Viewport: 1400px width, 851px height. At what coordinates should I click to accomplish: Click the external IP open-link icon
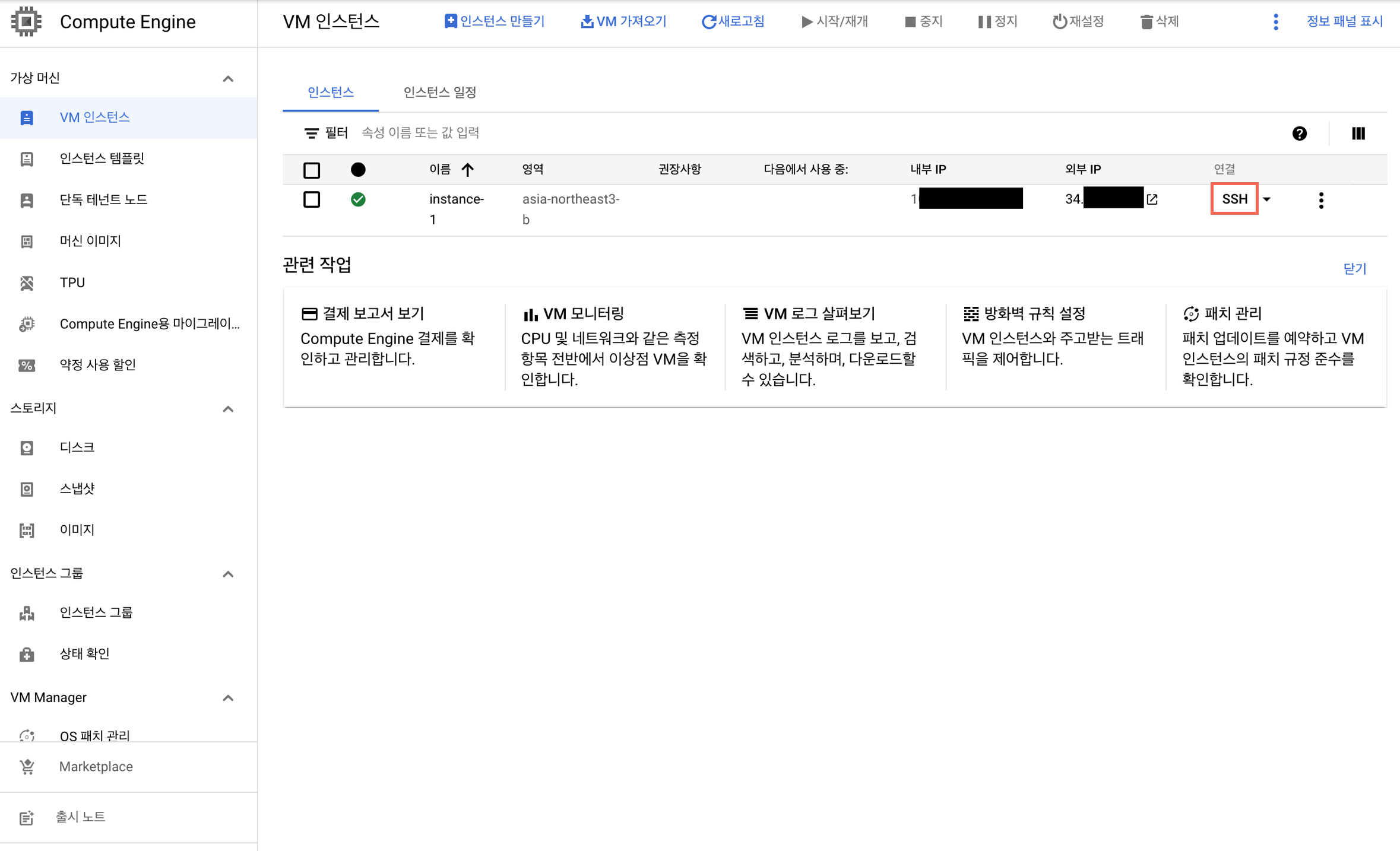tap(1152, 199)
